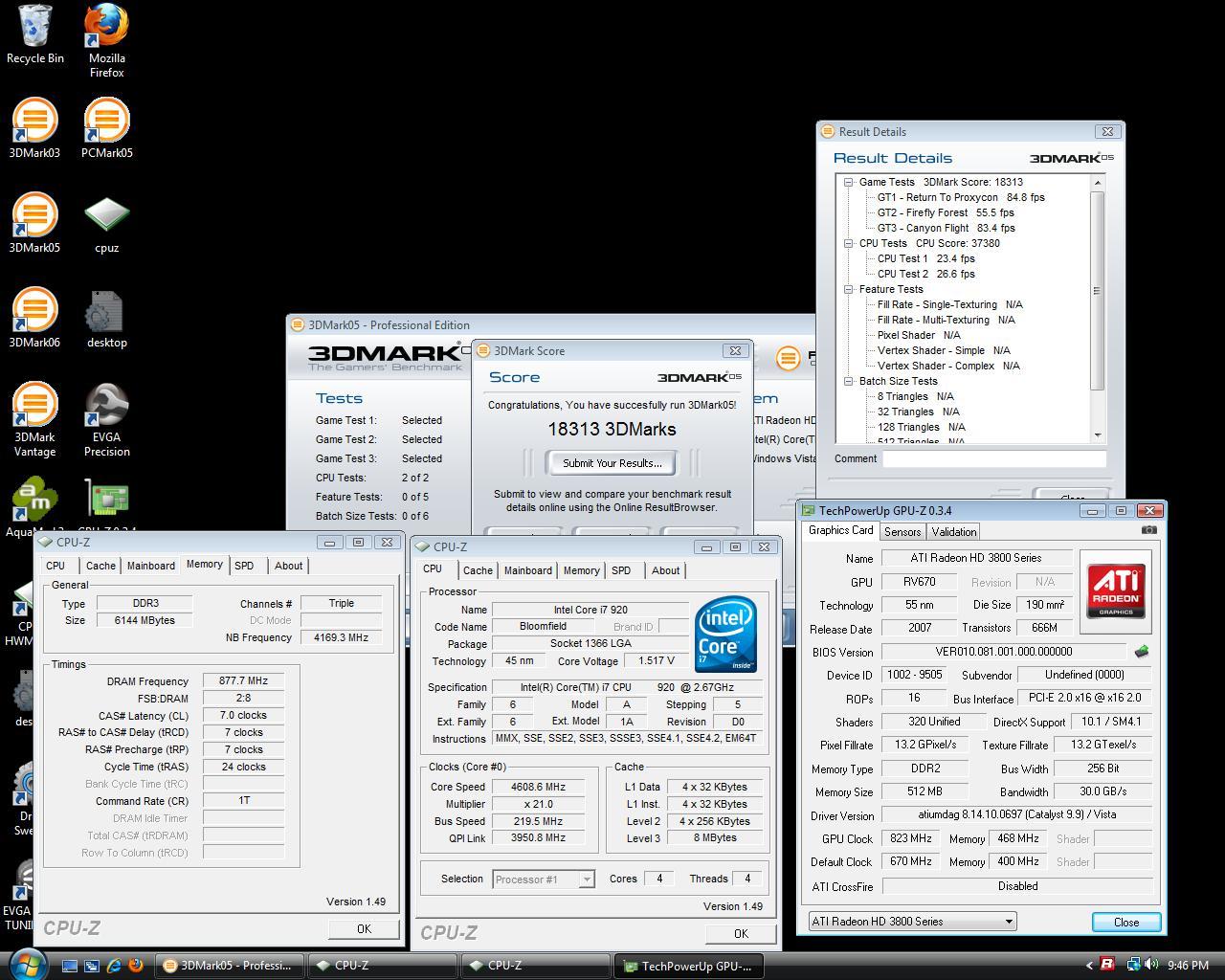
Task: Click the Comment input field
Action: [994, 458]
